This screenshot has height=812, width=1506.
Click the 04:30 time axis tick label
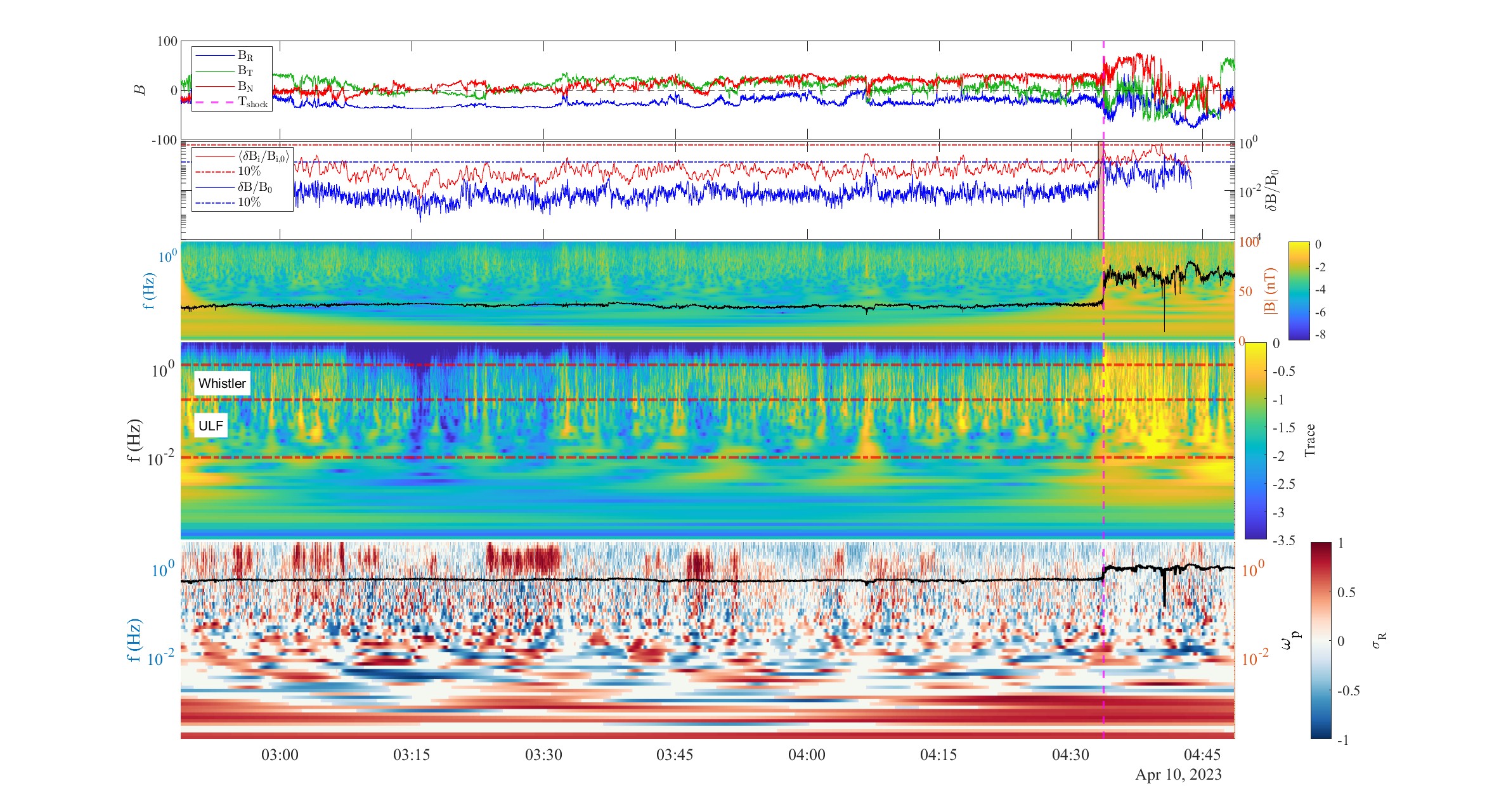[1070, 755]
